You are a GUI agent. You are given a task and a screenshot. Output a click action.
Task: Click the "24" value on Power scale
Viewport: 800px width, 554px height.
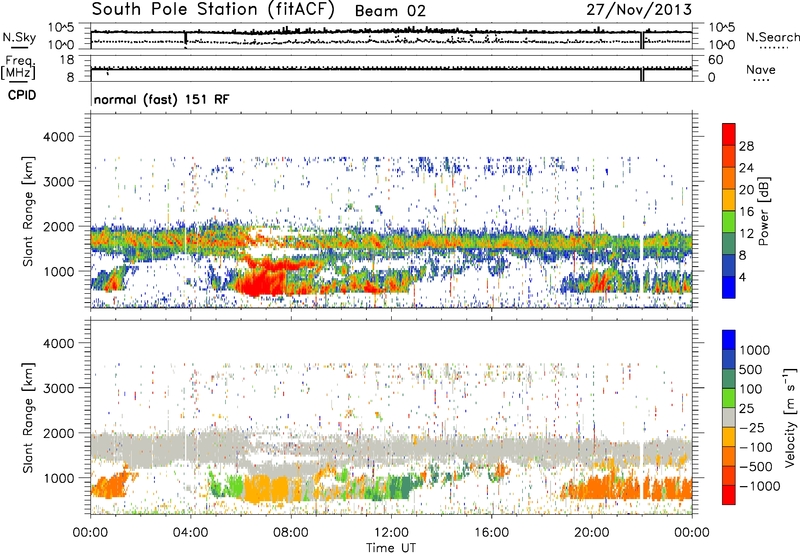[x=746, y=168]
